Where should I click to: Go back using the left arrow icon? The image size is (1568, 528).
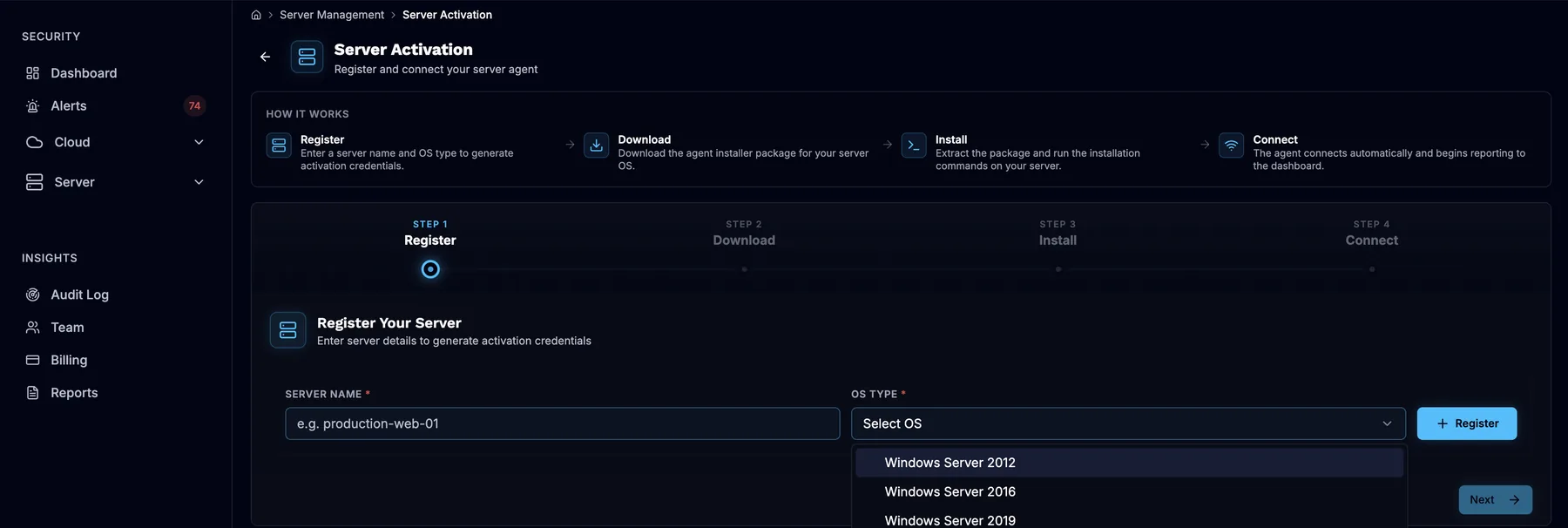click(x=265, y=57)
